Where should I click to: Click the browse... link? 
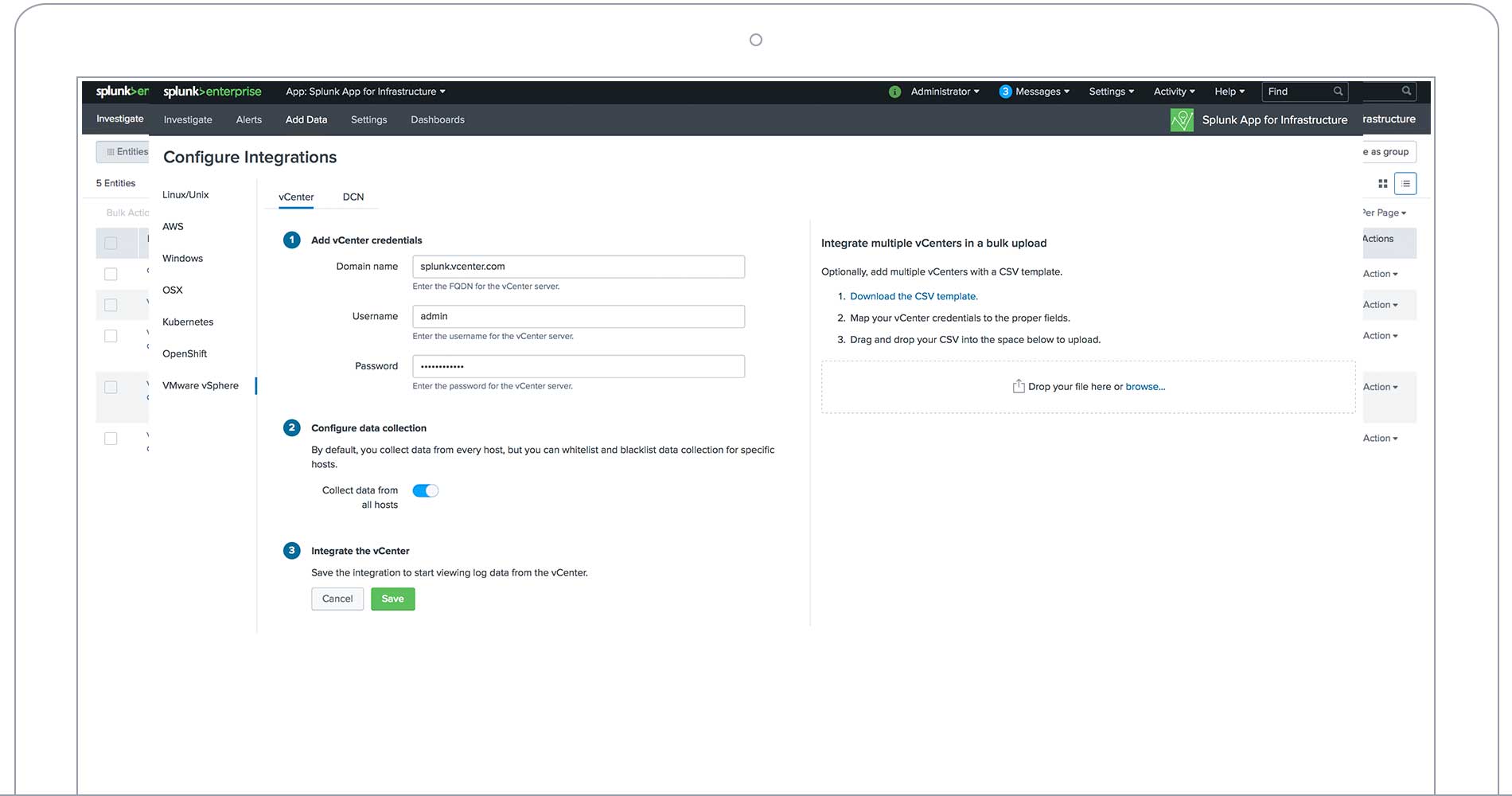(1145, 387)
